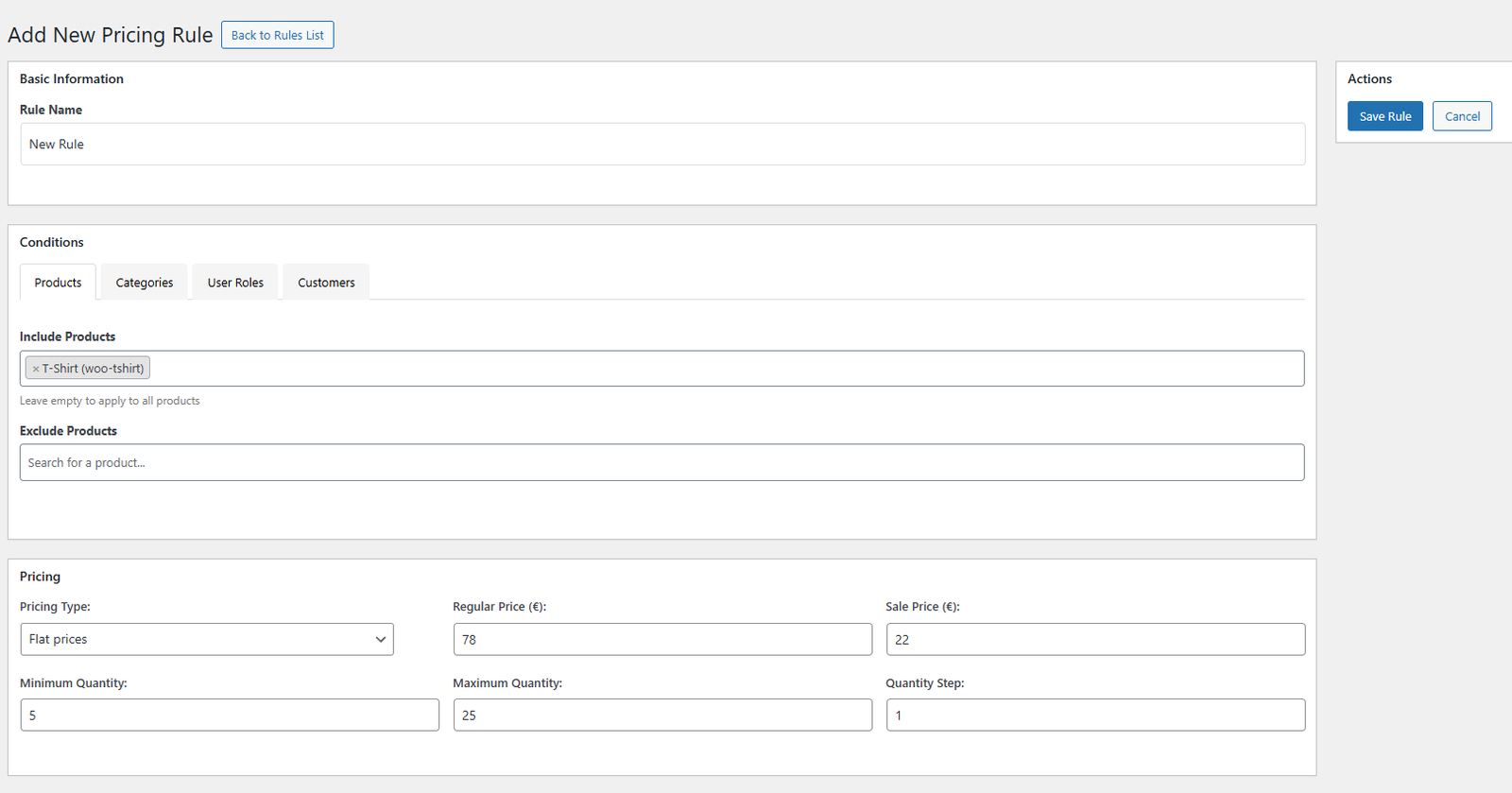Click the Sale Price (€) label
Viewport: 1512px width, 793px height.
point(922,607)
